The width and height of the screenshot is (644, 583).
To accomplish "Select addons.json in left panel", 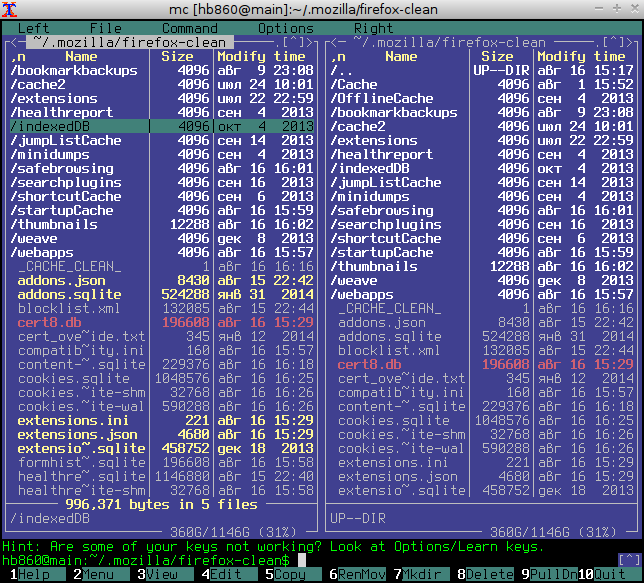I will coord(162,280).
